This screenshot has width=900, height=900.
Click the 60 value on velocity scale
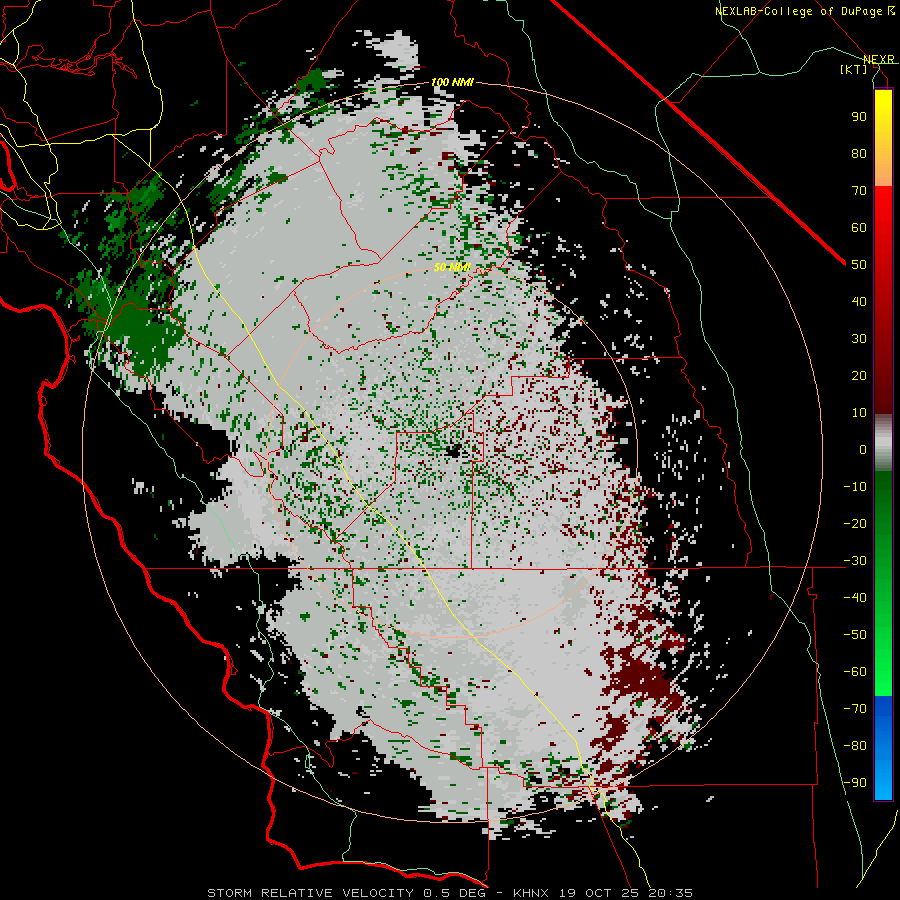pyautogui.click(x=859, y=227)
